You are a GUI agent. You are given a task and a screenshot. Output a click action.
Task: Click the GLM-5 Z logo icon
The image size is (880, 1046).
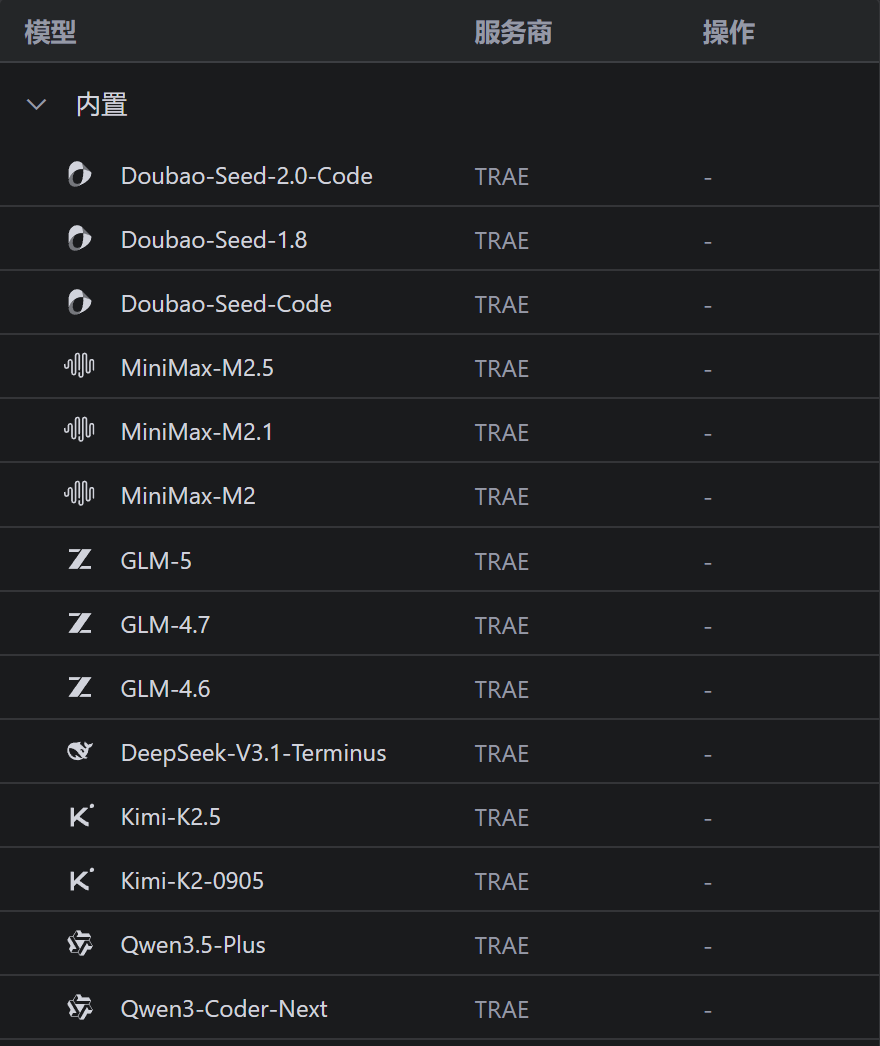click(80, 559)
